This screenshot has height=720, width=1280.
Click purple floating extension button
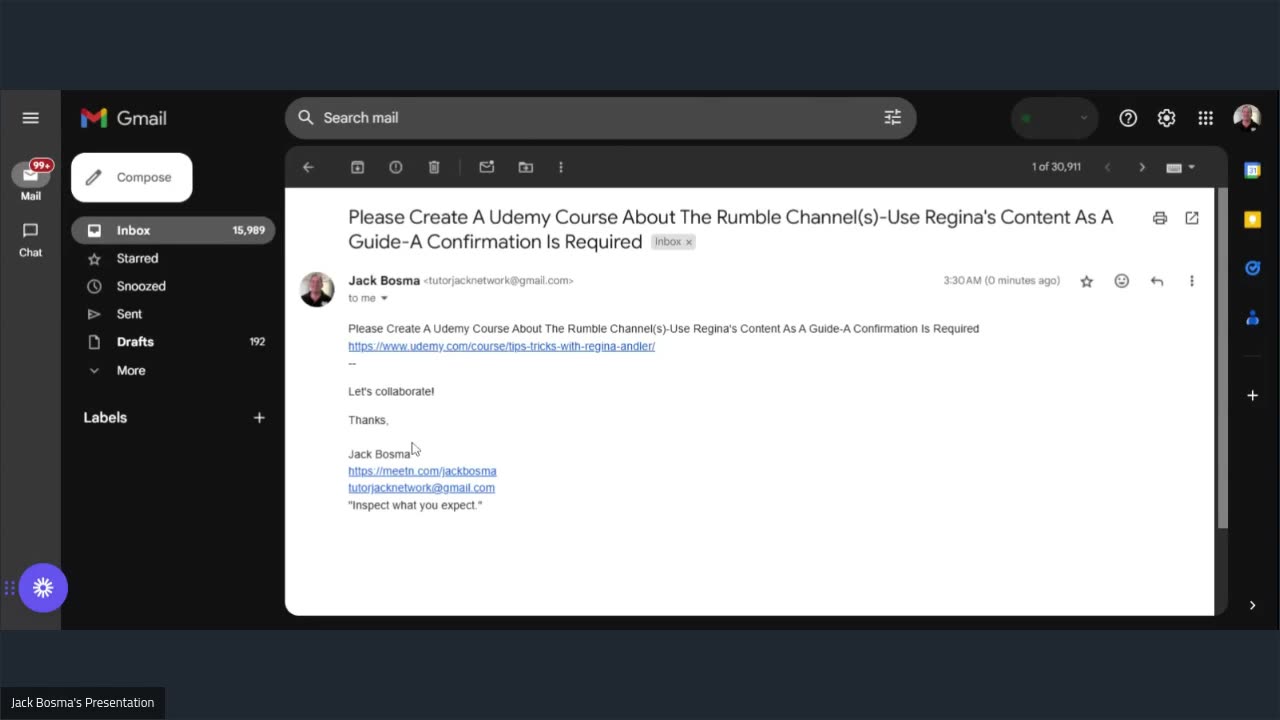[43, 588]
